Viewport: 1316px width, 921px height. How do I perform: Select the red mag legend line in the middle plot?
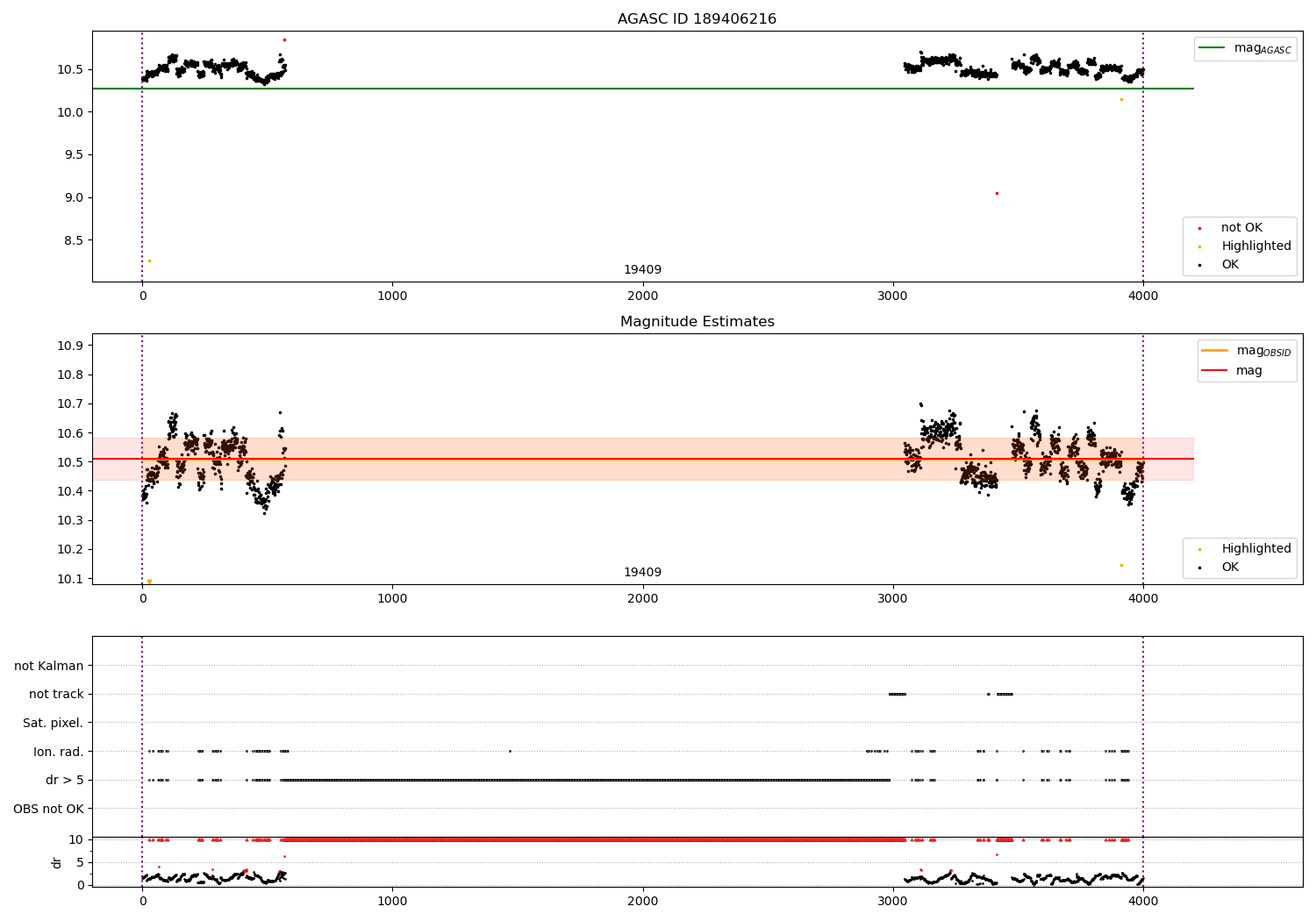pos(1215,371)
